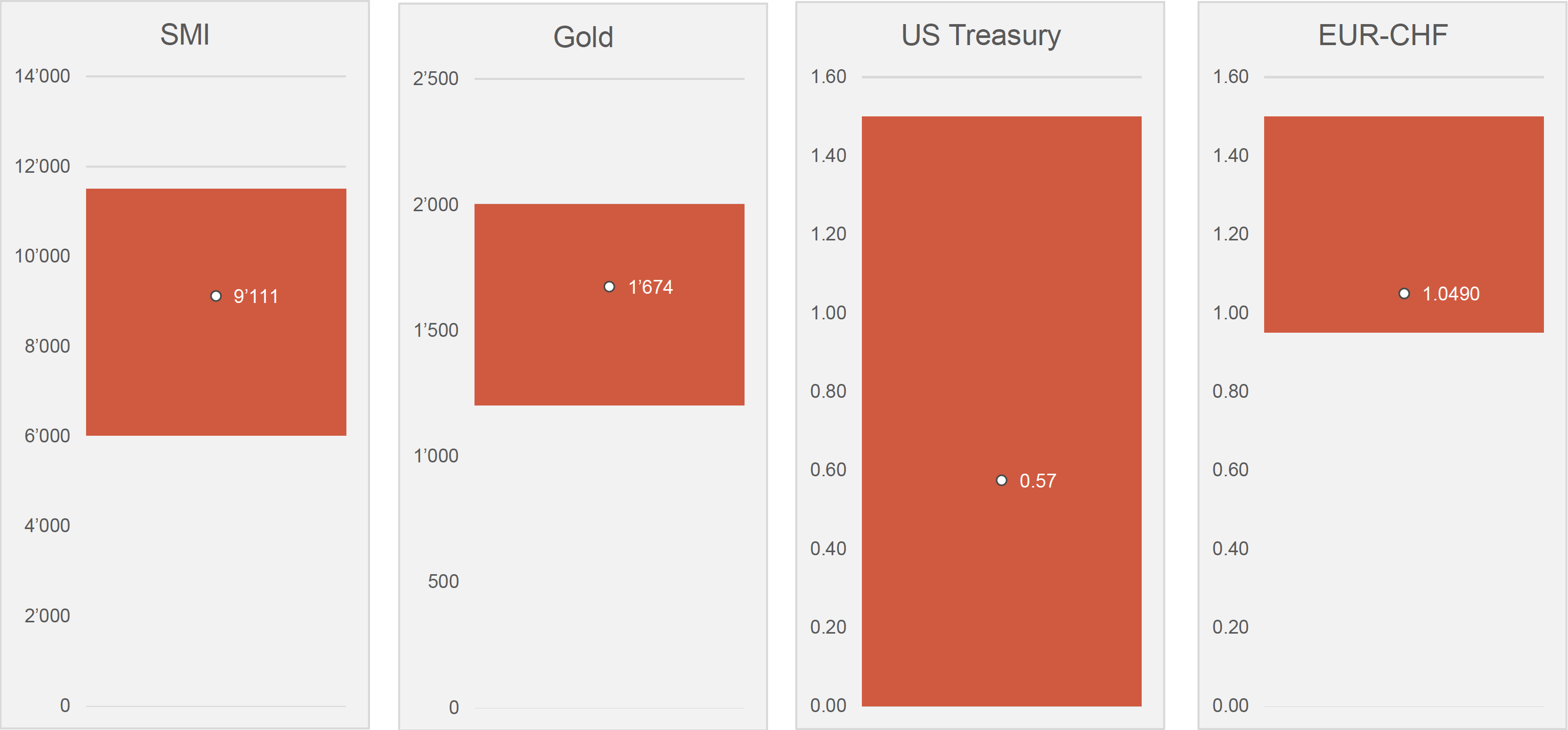Select the 500 axis label in Gold chart
Viewport: 1568px width, 730px height.
point(443,581)
